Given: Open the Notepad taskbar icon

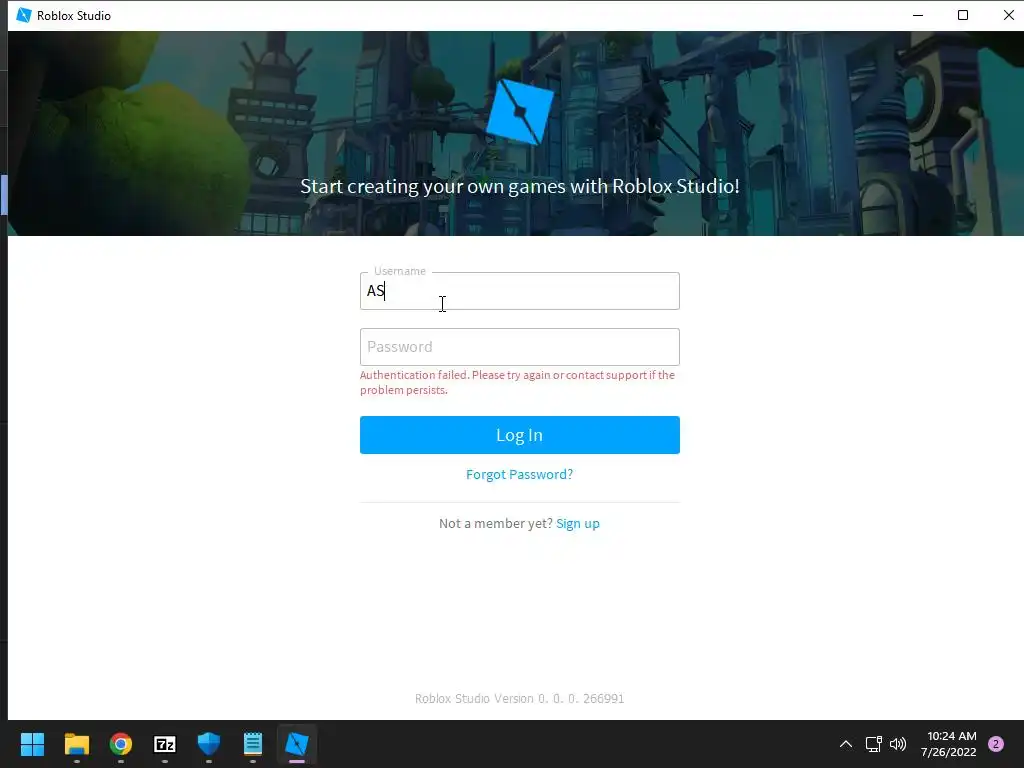Looking at the screenshot, I should (x=253, y=744).
